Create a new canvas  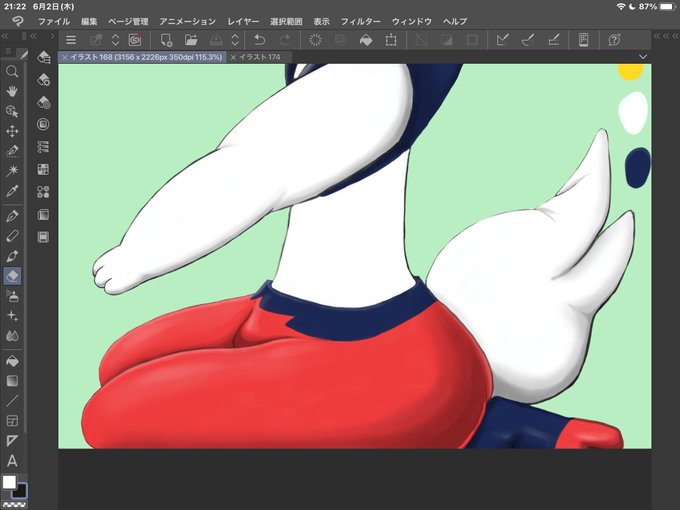166,40
